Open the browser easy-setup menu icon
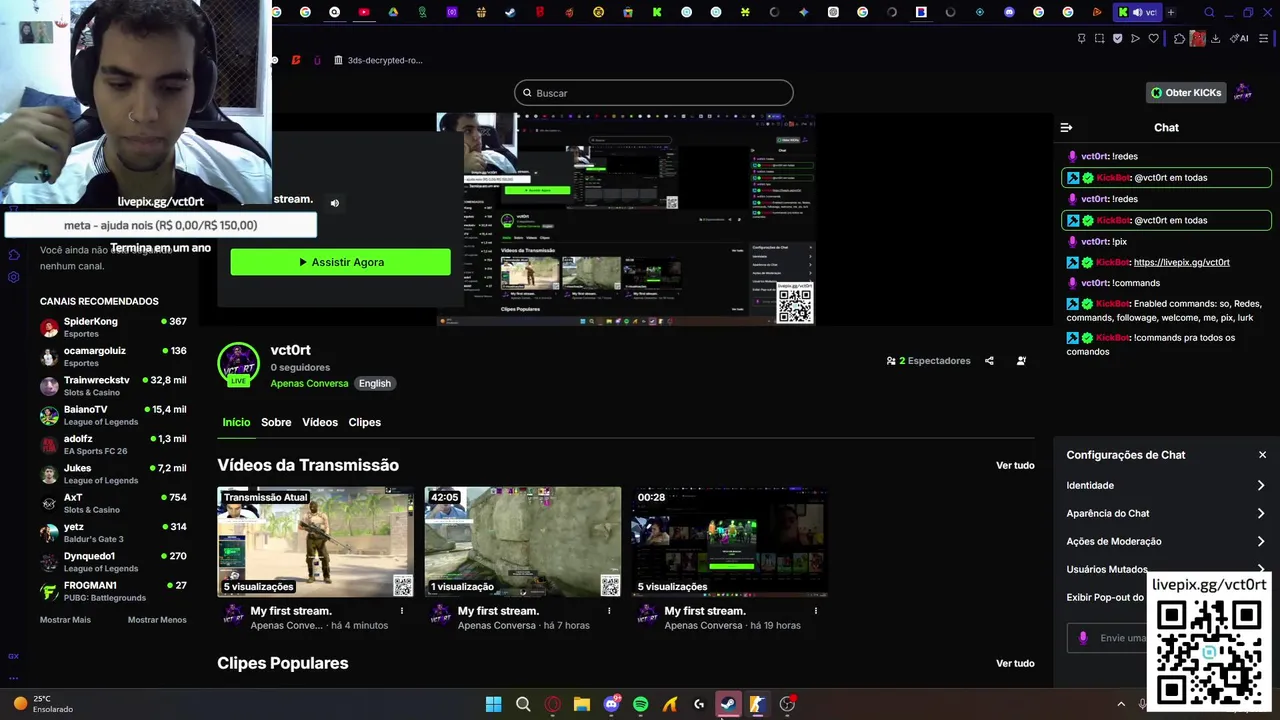The width and height of the screenshot is (1280, 720). (x=1264, y=39)
